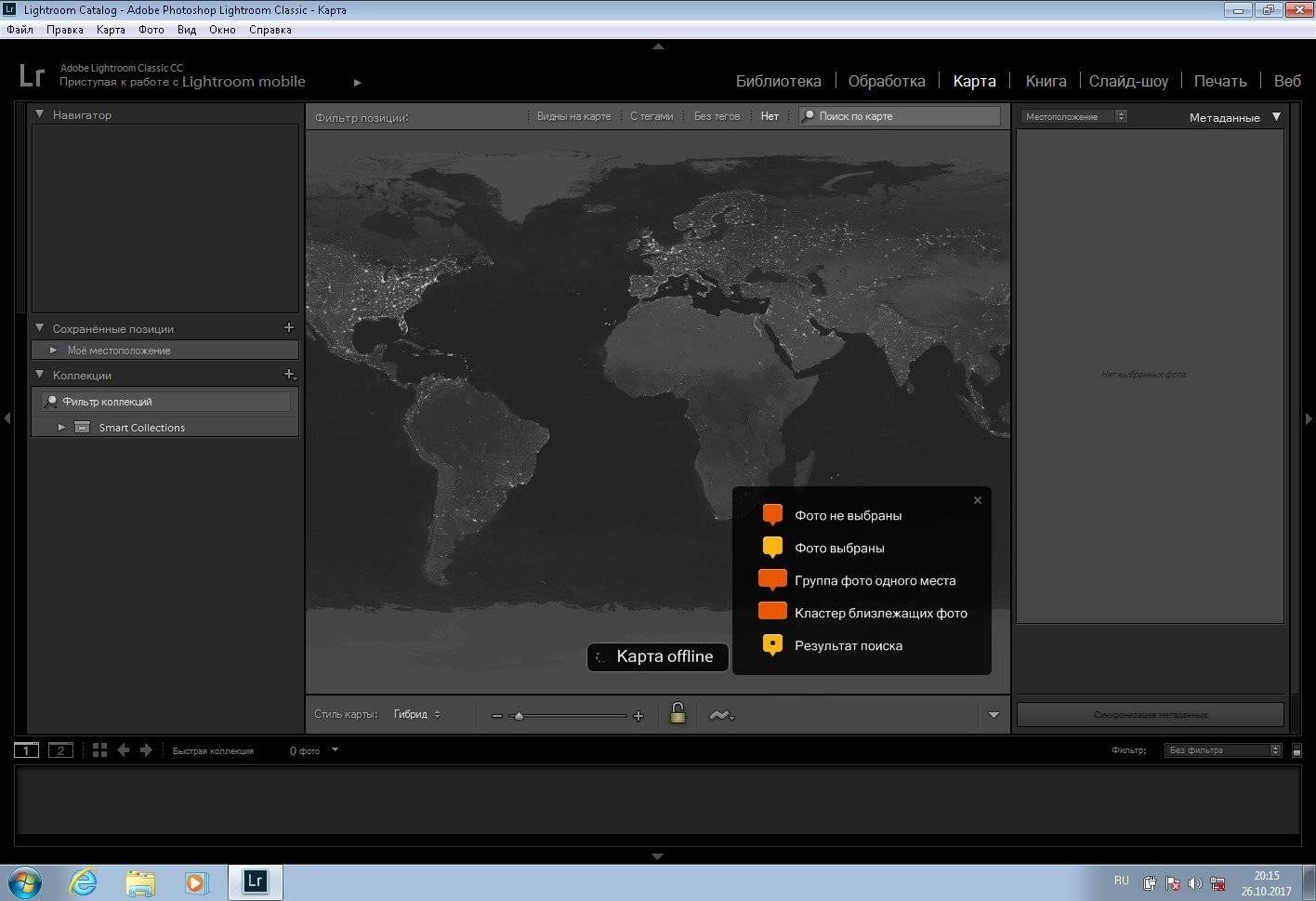Switch to the Обработка module
This screenshot has height=901, width=1316.
(x=887, y=81)
